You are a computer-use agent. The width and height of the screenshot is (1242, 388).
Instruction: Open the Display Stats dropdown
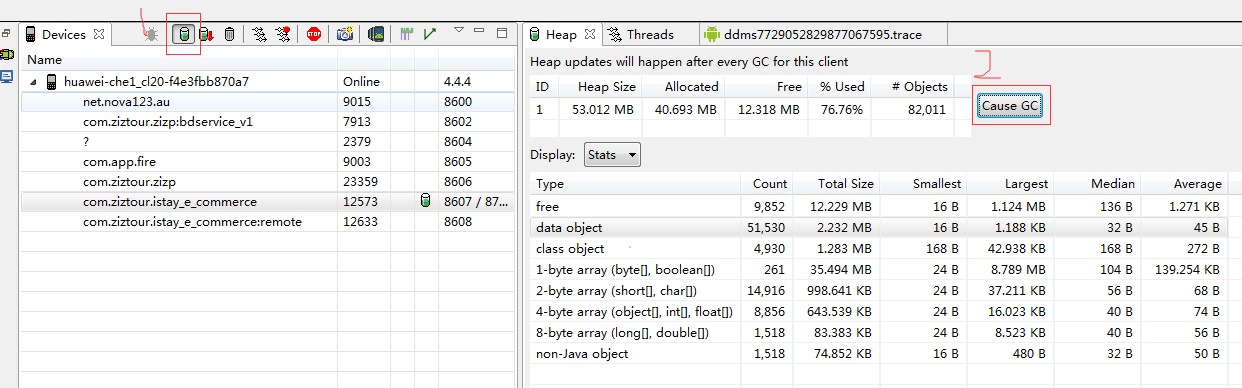coord(612,155)
